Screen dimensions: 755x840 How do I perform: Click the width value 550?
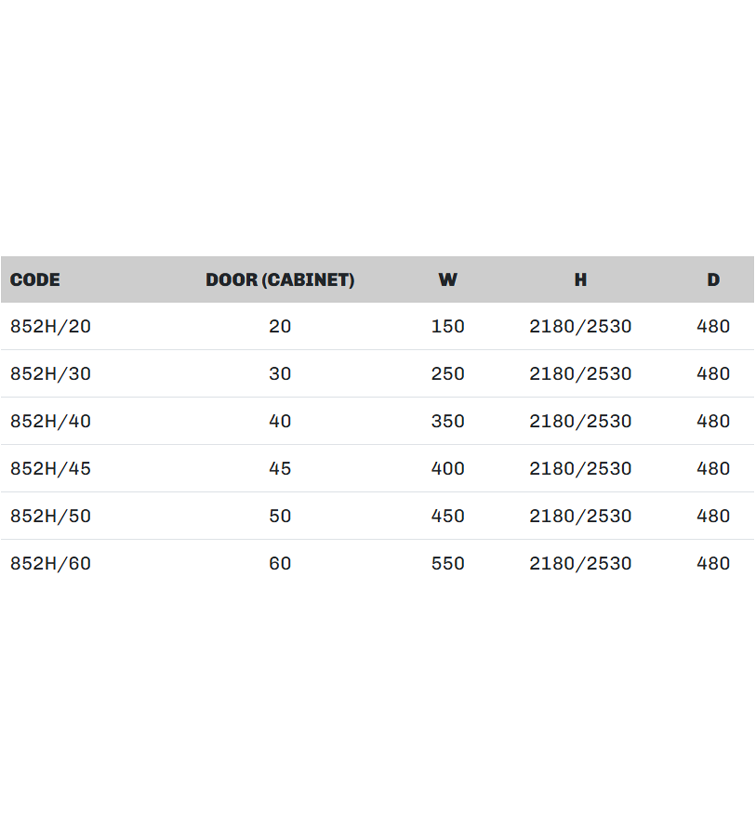pyautogui.click(x=448, y=563)
